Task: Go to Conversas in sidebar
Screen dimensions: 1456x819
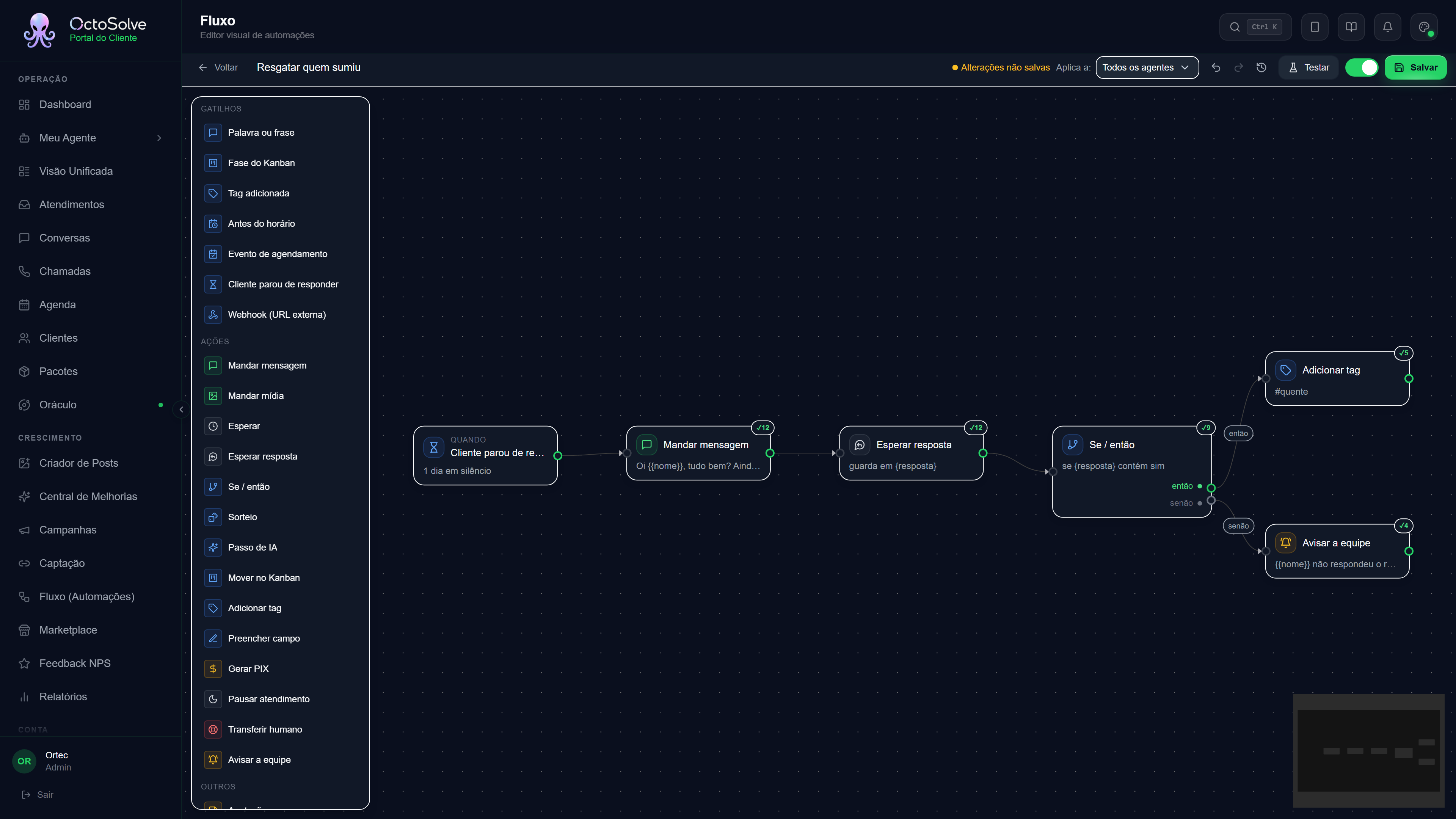Action: pos(91,238)
